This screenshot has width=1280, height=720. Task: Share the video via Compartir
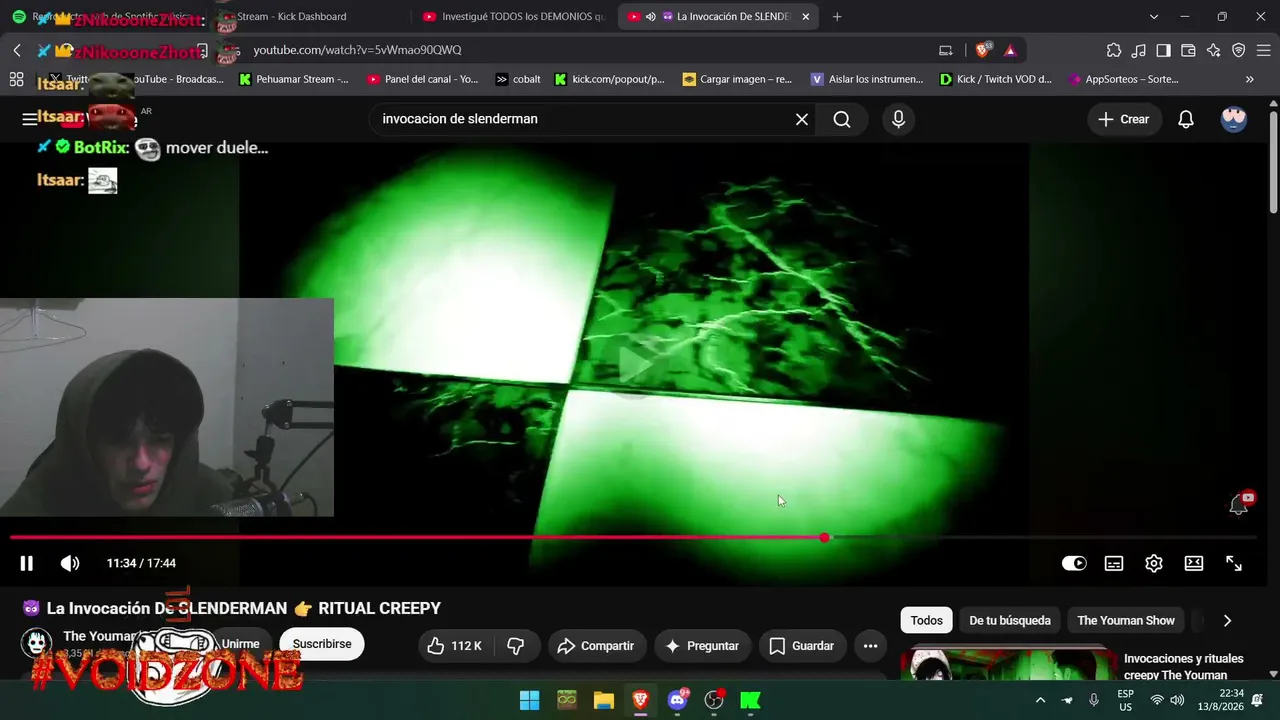click(x=596, y=646)
